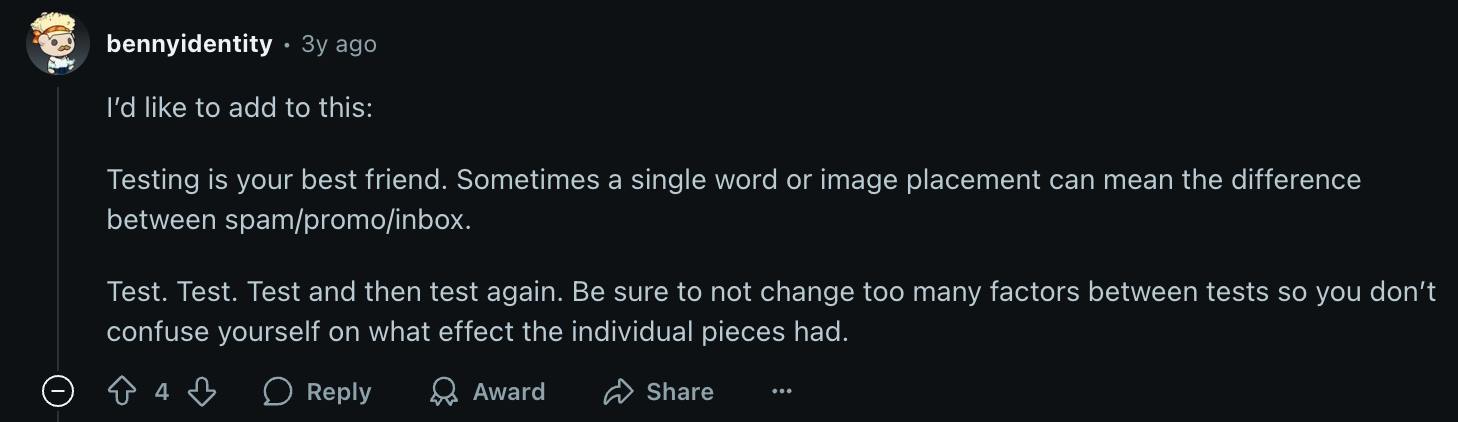The width and height of the screenshot is (1458, 422).
Task: Open bennyidentity's avatar image
Action: coord(58,45)
